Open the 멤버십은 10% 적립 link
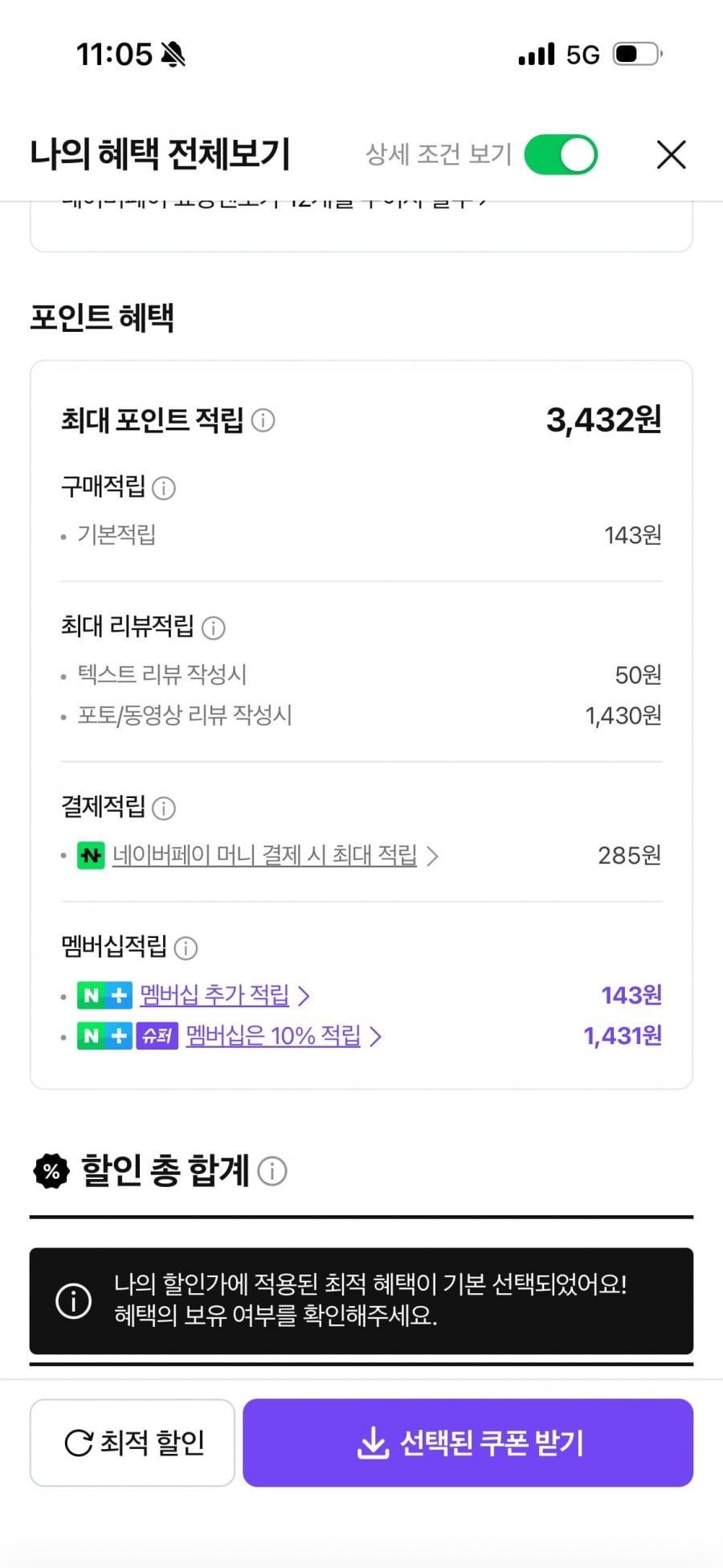The image size is (723, 1568). tap(273, 1035)
